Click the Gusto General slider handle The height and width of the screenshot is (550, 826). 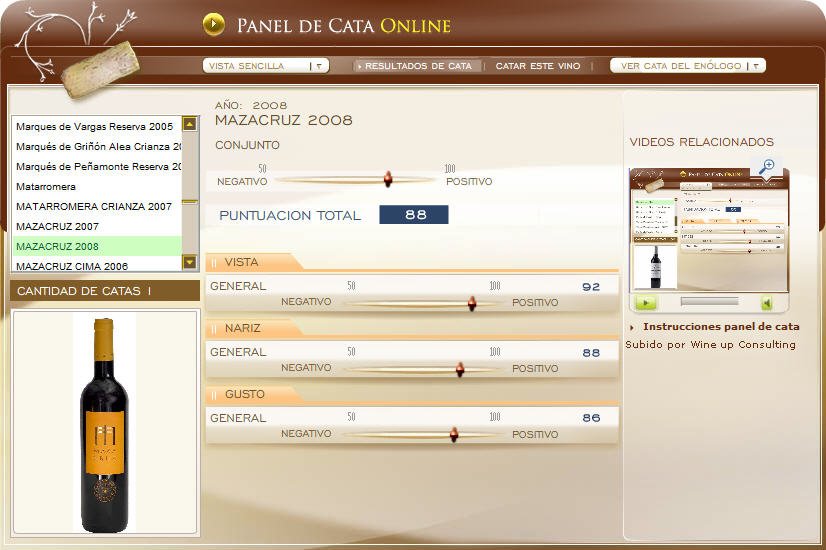(454, 435)
